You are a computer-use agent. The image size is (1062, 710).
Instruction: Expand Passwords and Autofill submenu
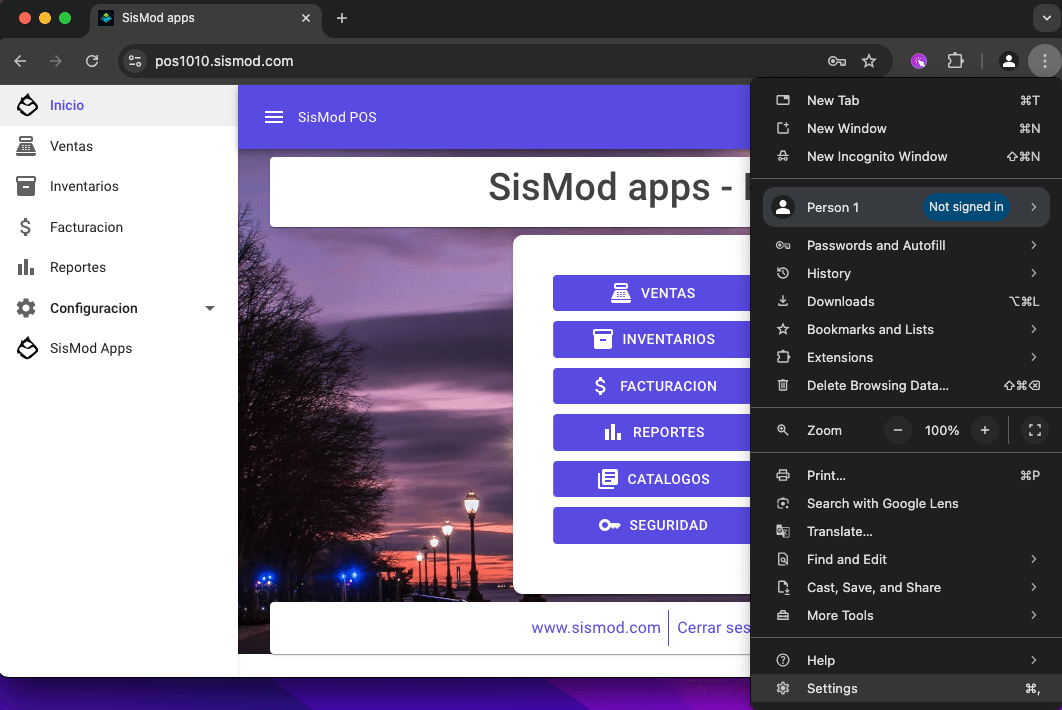1034,245
